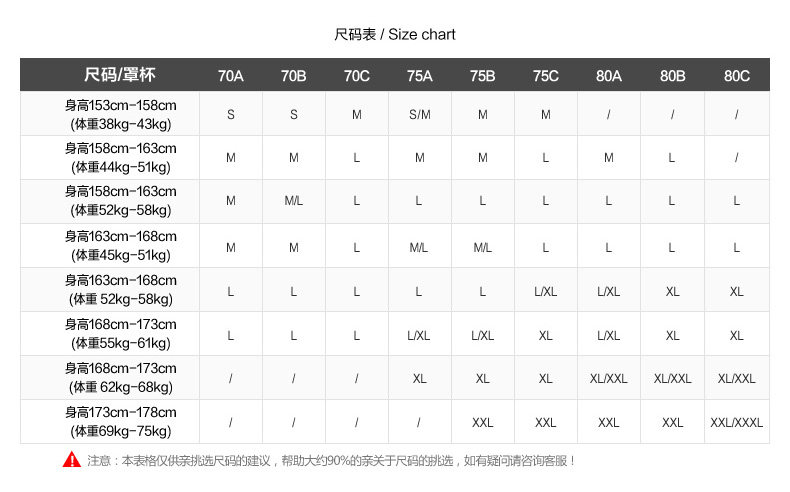Viewport: 790px width, 492px height.
Task: Click the 尺码表 / Size chart title
Action: coord(395,35)
